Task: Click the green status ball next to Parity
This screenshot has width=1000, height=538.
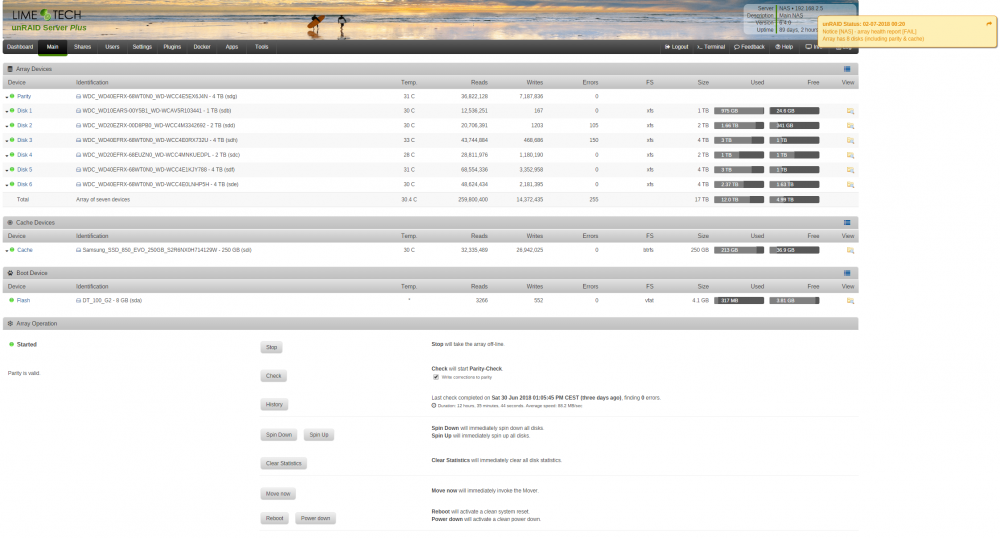Action: [12, 96]
